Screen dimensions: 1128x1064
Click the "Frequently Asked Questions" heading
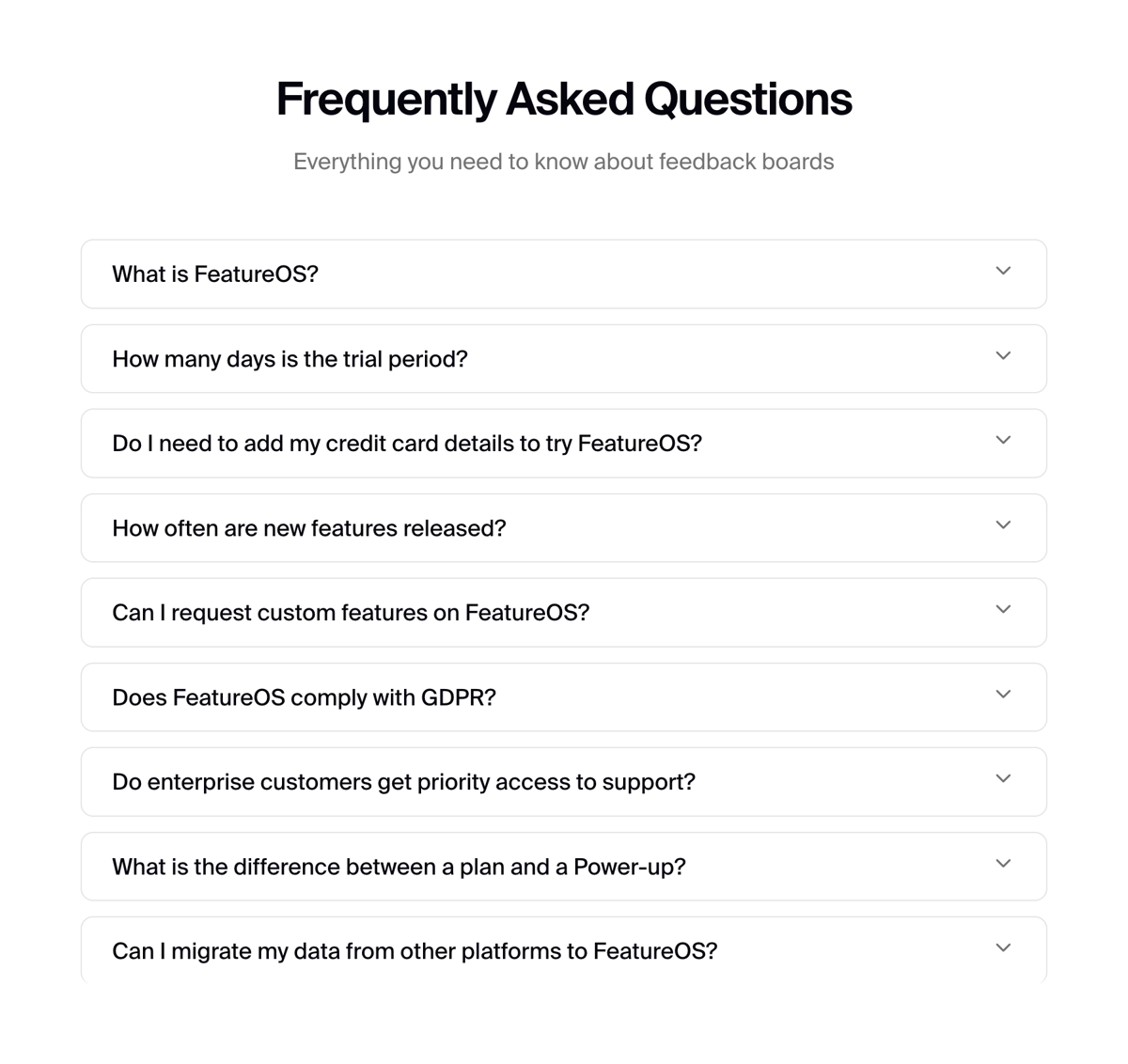(x=563, y=97)
